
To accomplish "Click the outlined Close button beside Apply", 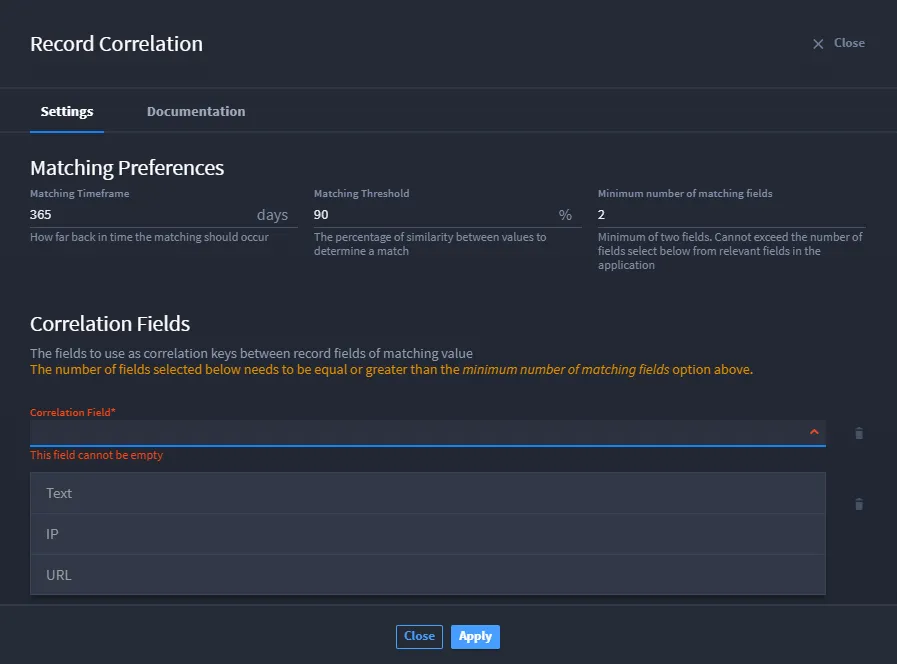I will click(419, 637).
